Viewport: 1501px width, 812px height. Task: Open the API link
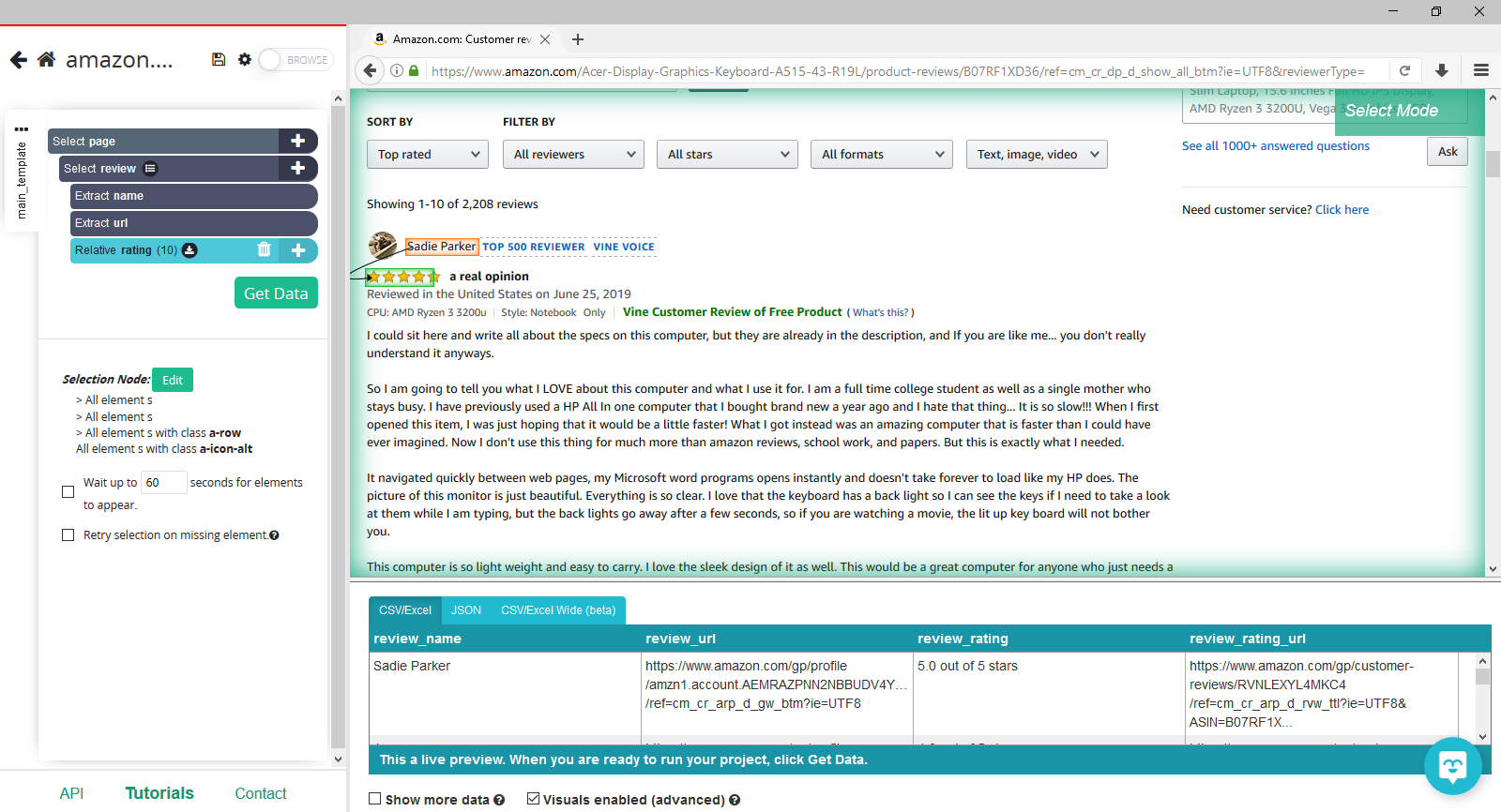tap(71, 793)
